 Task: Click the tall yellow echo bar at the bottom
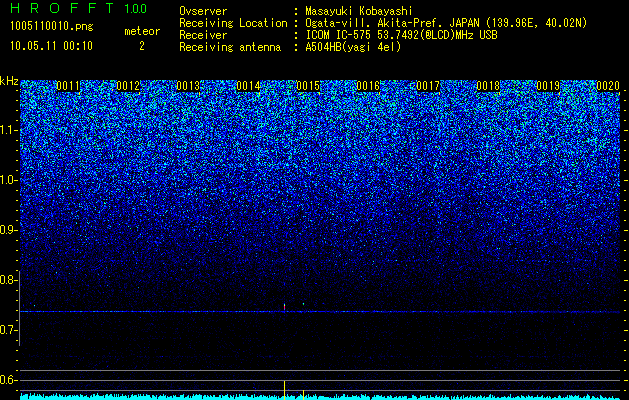284,390
